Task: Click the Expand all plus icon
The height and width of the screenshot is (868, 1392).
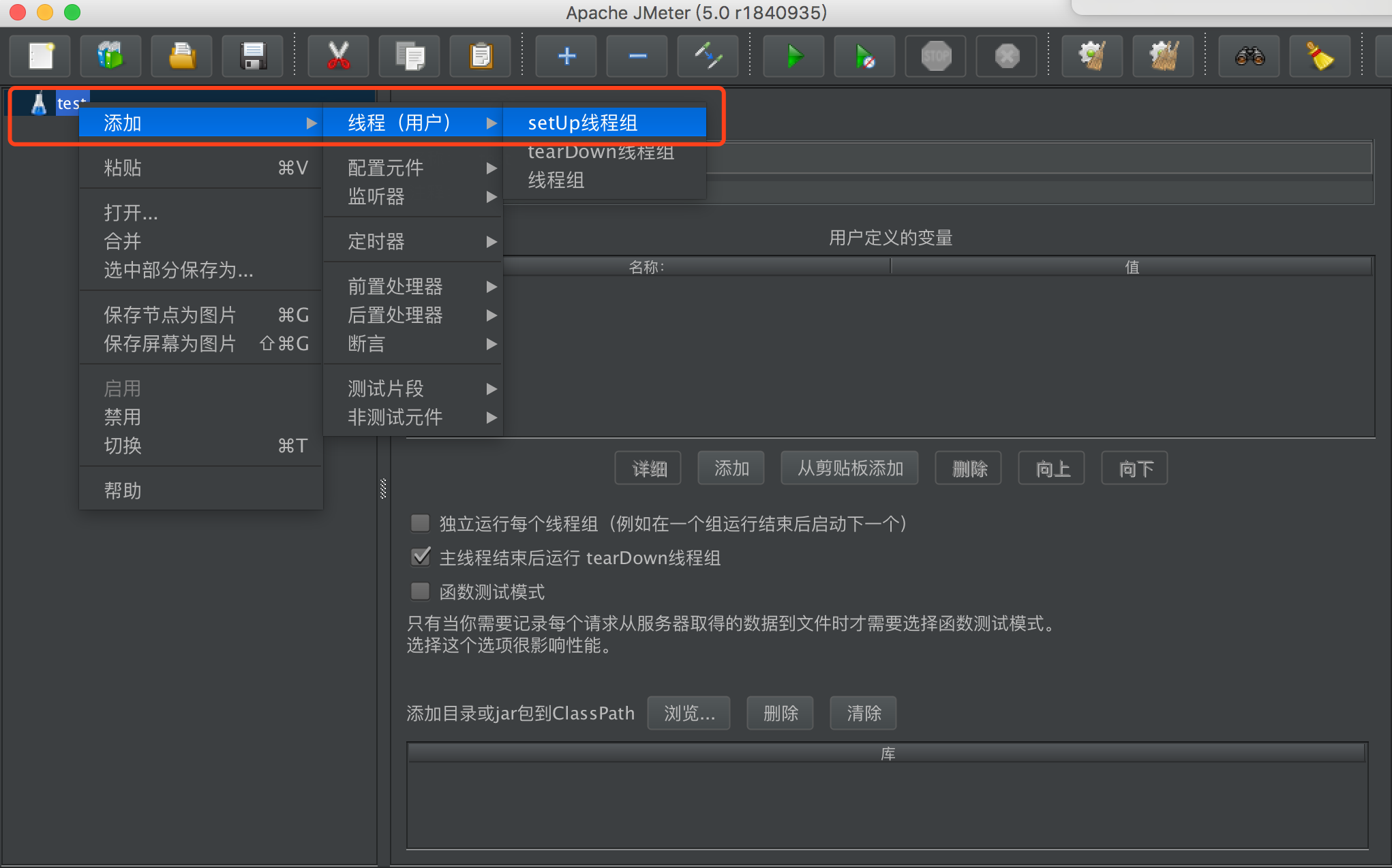Action: (566, 56)
